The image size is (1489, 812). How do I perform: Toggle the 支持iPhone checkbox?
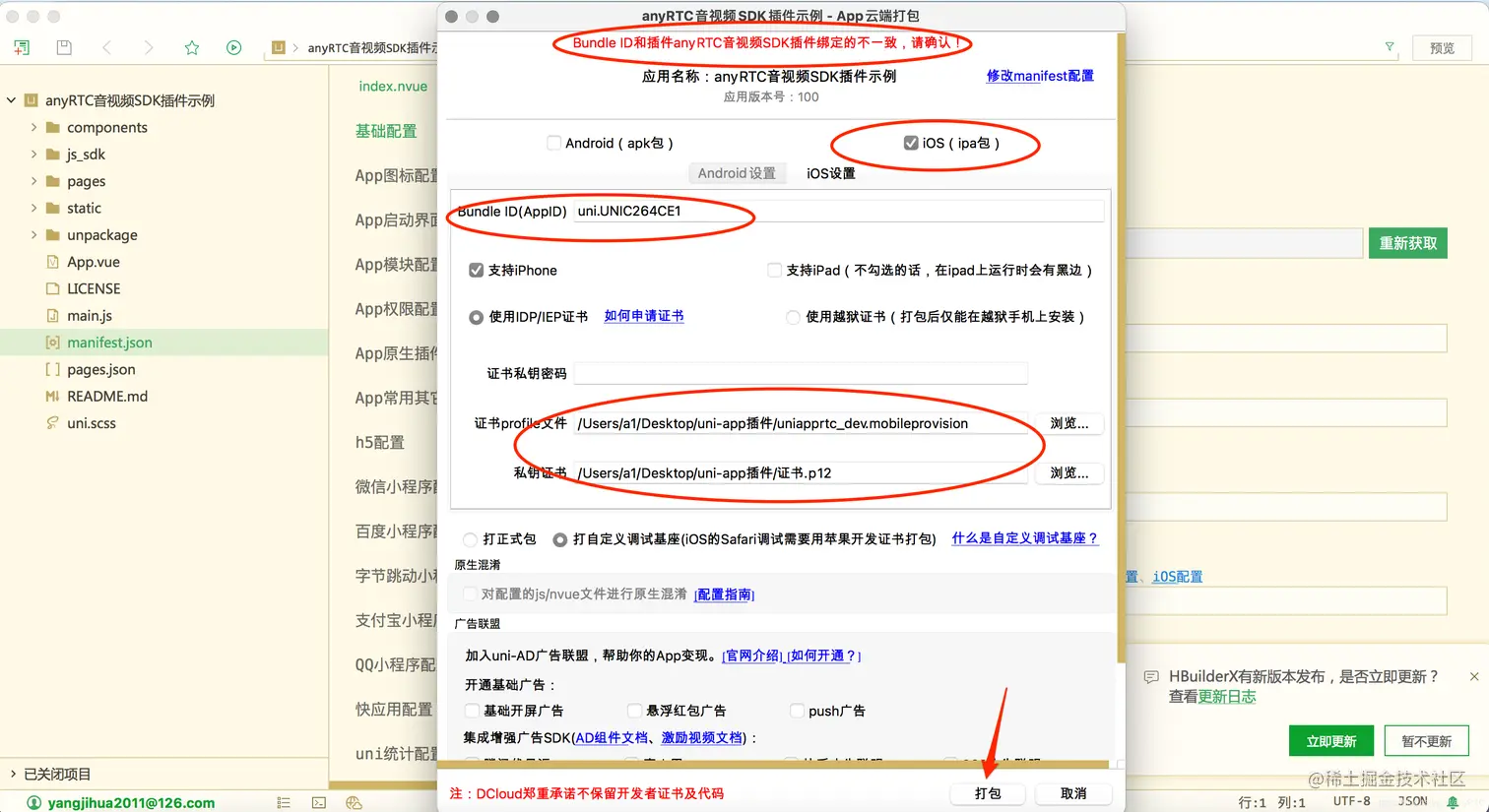[x=477, y=270]
